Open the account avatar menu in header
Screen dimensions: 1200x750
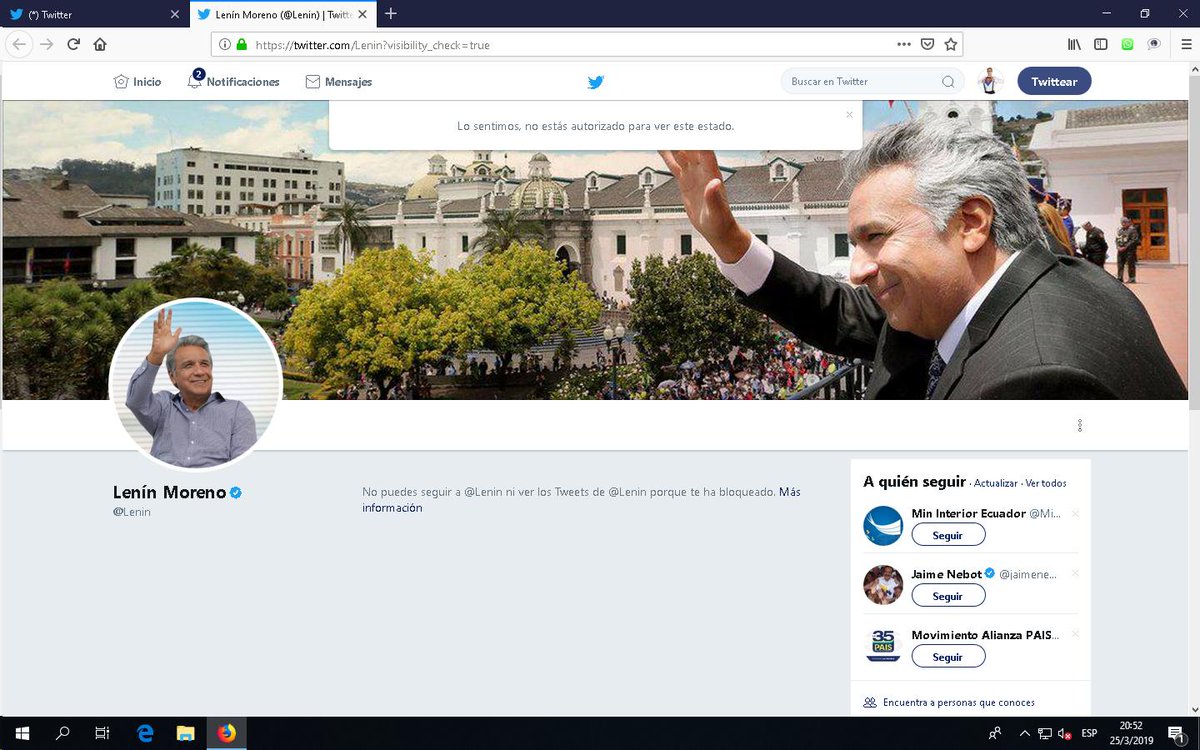coord(990,82)
